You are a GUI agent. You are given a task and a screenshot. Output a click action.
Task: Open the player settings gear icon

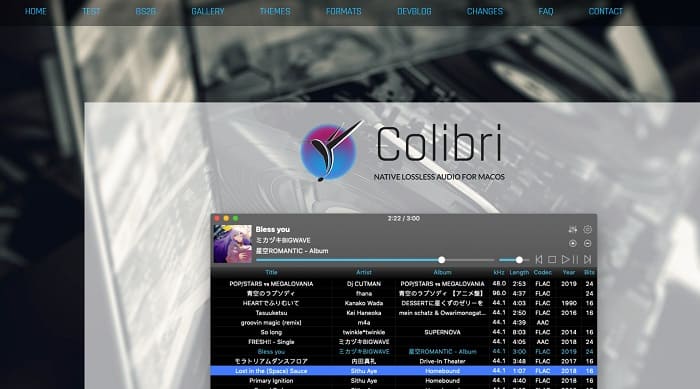point(588,230)
